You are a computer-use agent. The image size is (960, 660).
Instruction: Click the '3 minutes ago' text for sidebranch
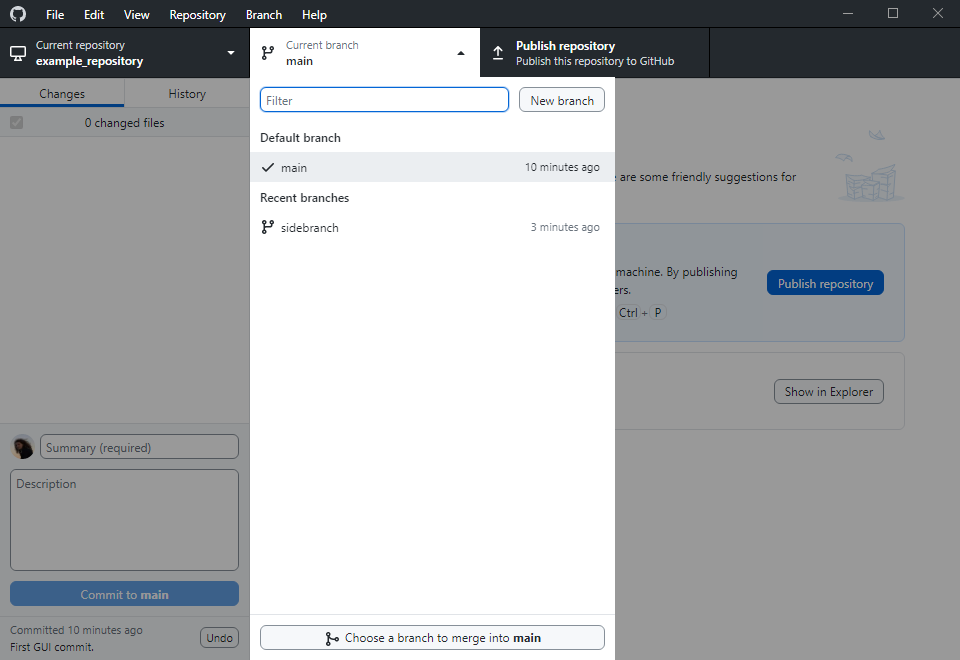[565, 227]
